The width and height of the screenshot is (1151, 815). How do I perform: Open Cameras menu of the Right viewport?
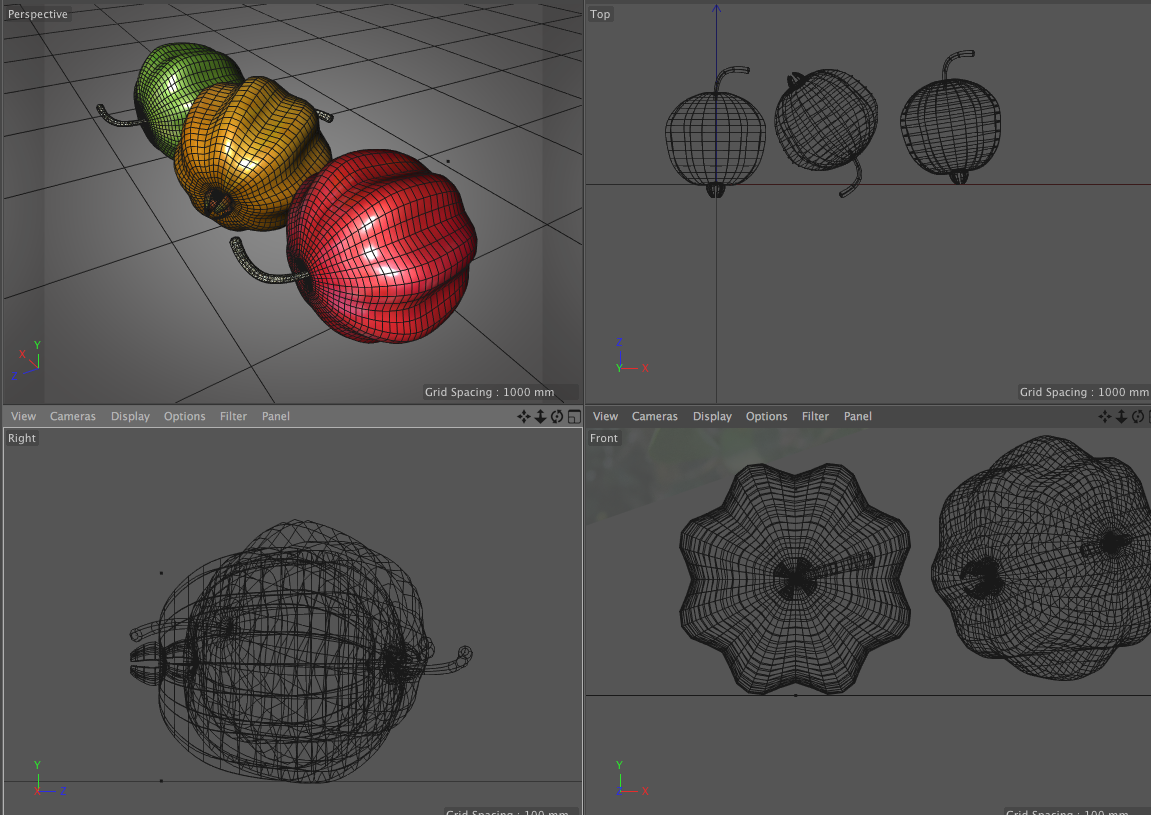[73, 416]
